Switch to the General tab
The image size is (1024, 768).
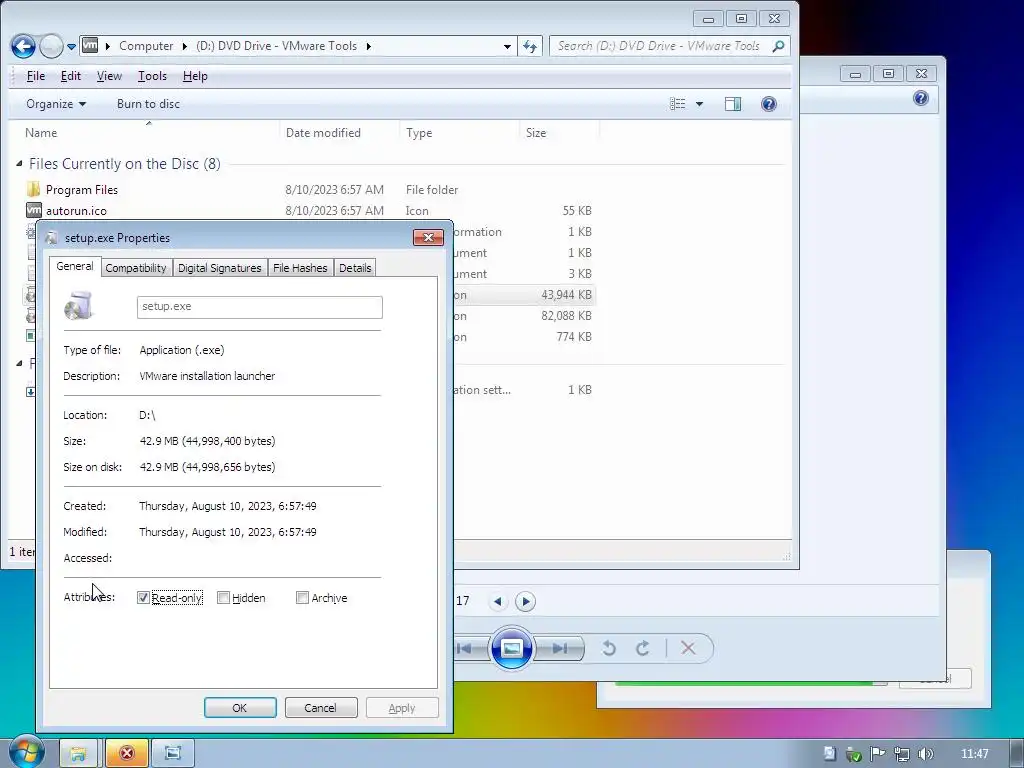click(x=74, y=266)
